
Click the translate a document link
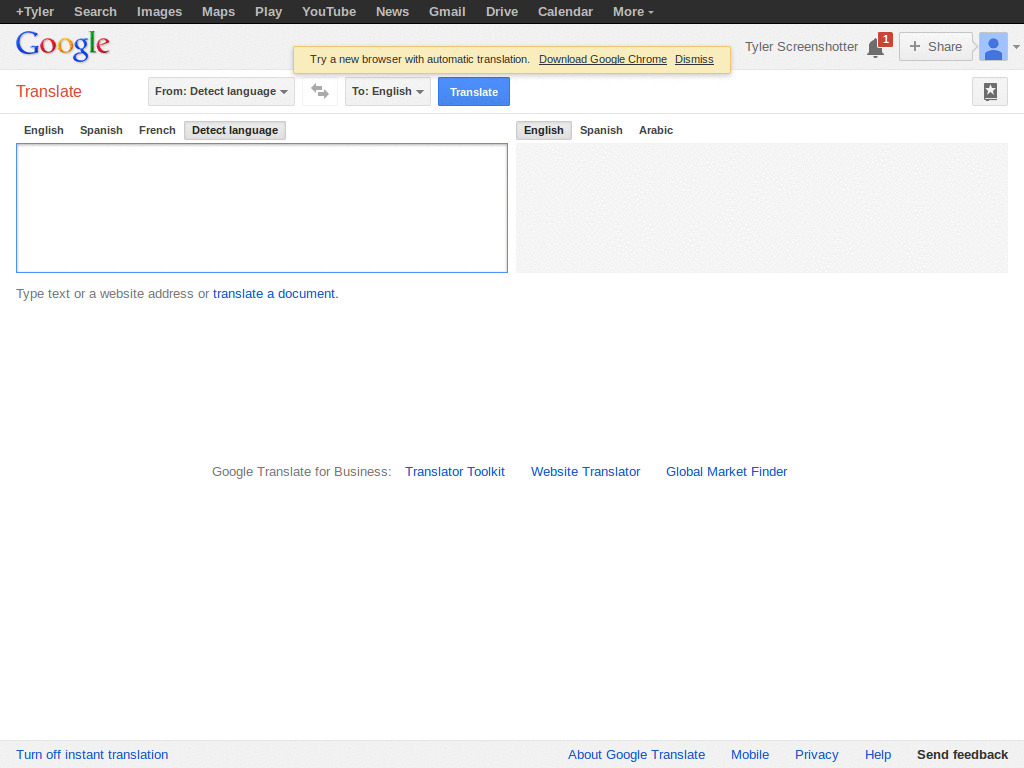pyautogui.click(x=274, y=294)
